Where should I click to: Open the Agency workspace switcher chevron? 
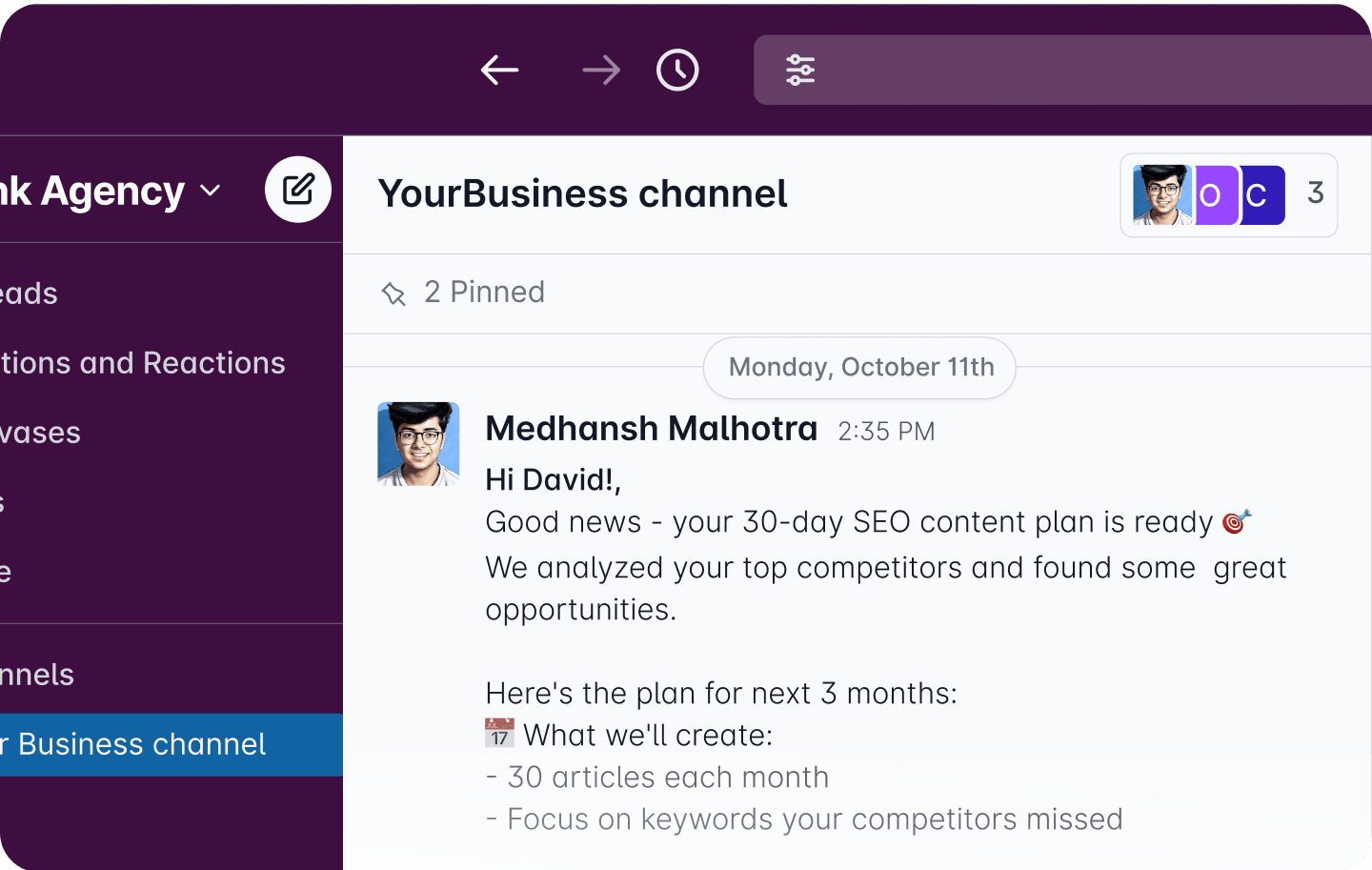[209, 193]
